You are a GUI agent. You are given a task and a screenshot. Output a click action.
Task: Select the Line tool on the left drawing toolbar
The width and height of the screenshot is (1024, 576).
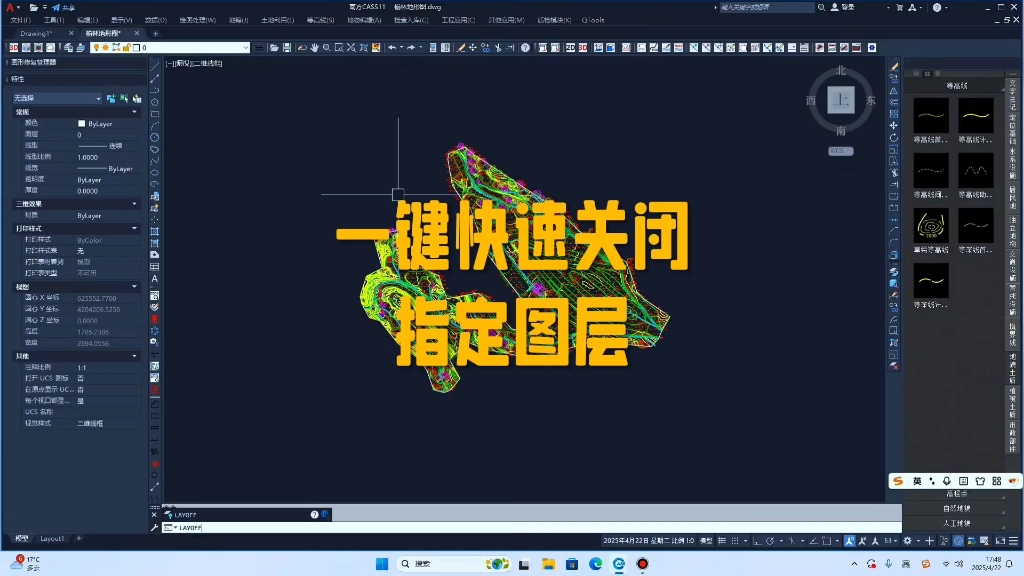[x=153, y=67]
